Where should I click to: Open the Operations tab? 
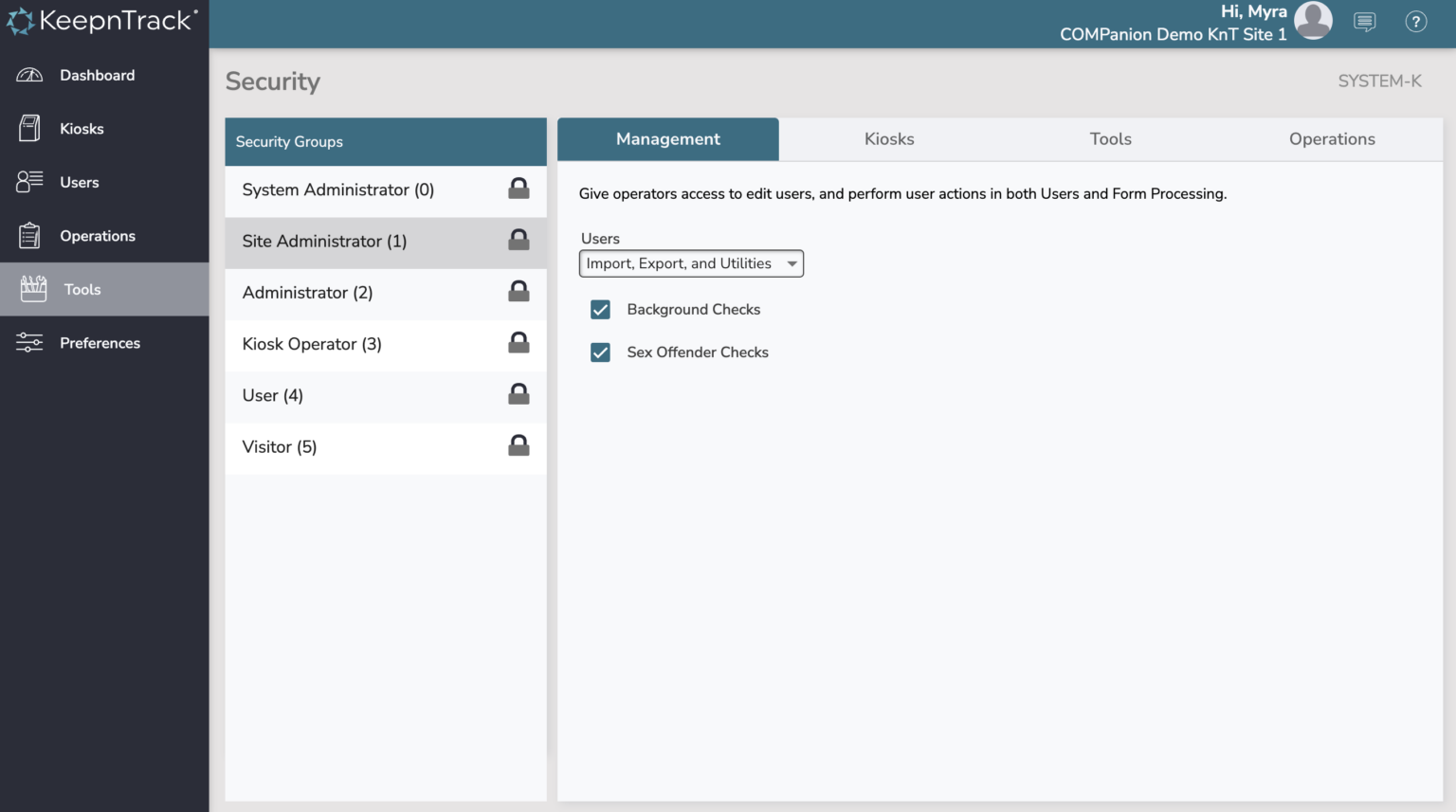(1332, 138)
